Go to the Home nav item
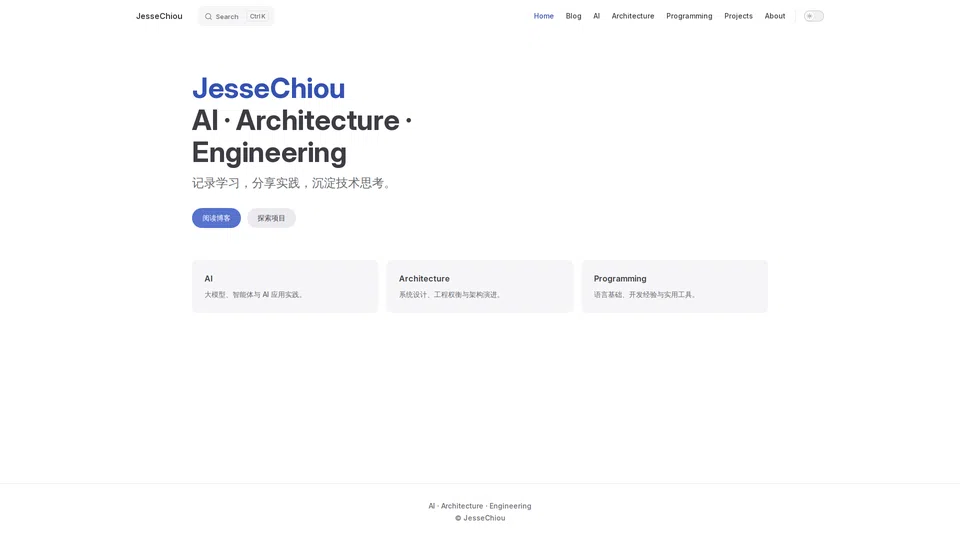This screenshot has height=540, width=960. click(544, 16)
